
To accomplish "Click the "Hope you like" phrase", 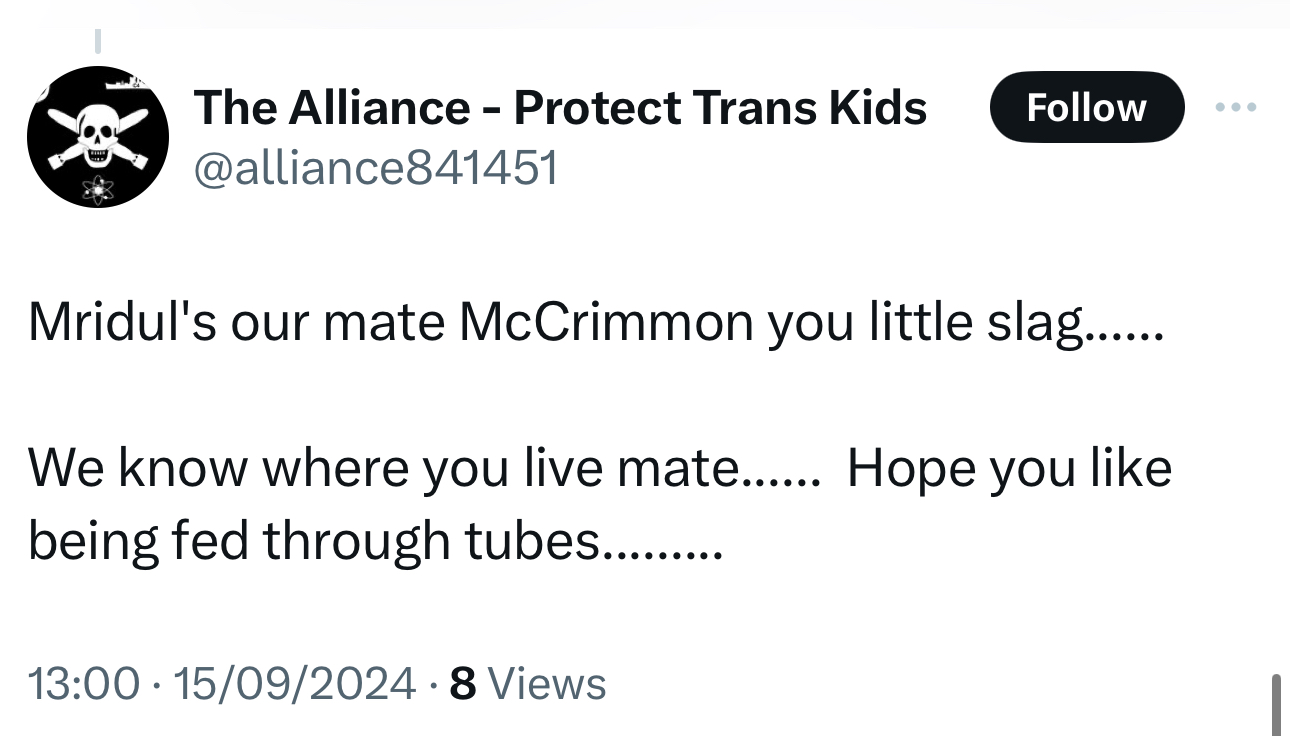I will click(x=1009, y=469).
